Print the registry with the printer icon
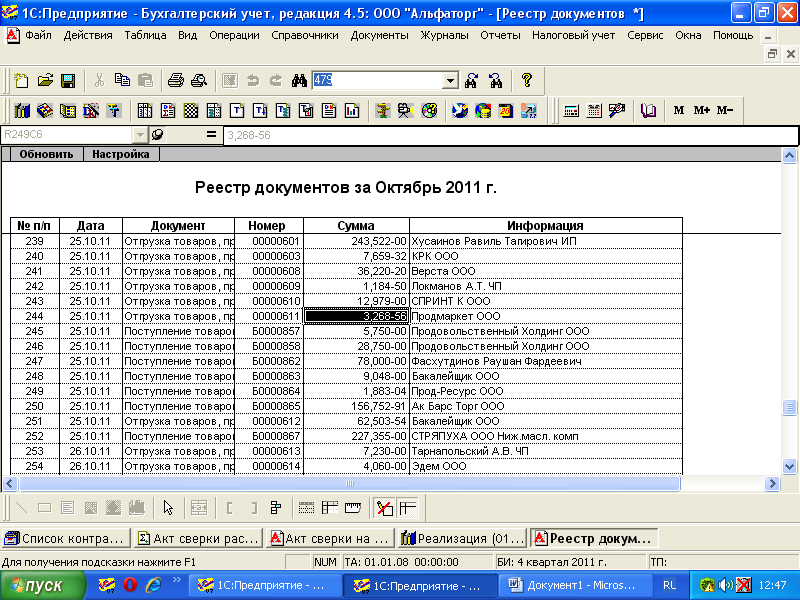Image resolution: width=800 pixels, height=600 pixels. click(x=176, y=81)
